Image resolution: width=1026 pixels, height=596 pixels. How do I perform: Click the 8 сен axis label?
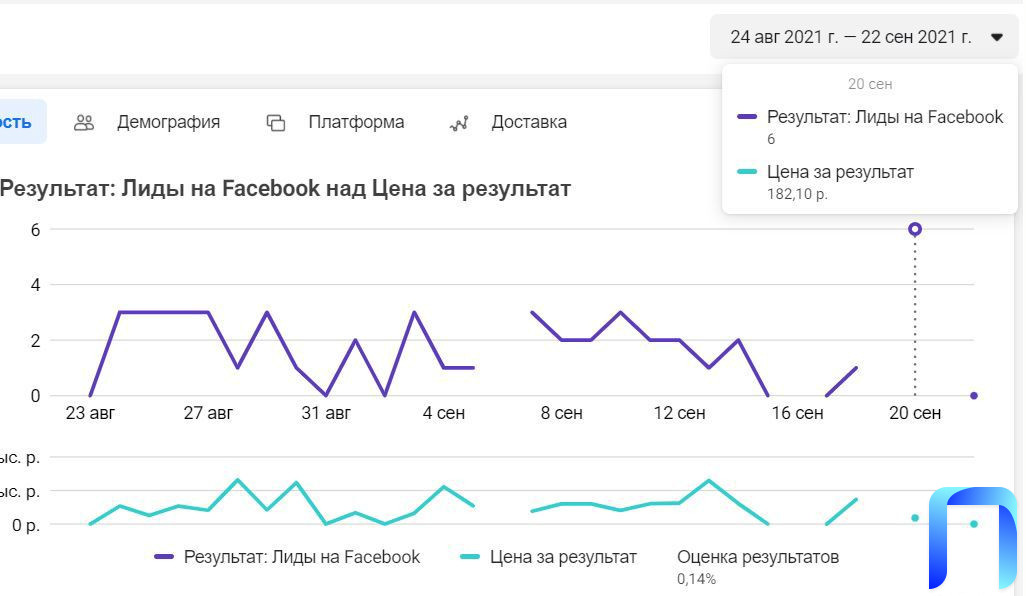click(561, 413)
